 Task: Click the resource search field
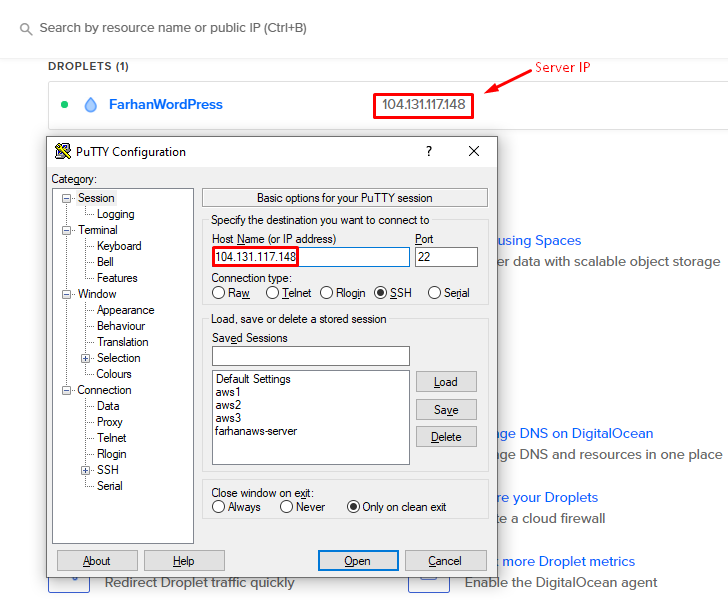(x=173, y=28)
